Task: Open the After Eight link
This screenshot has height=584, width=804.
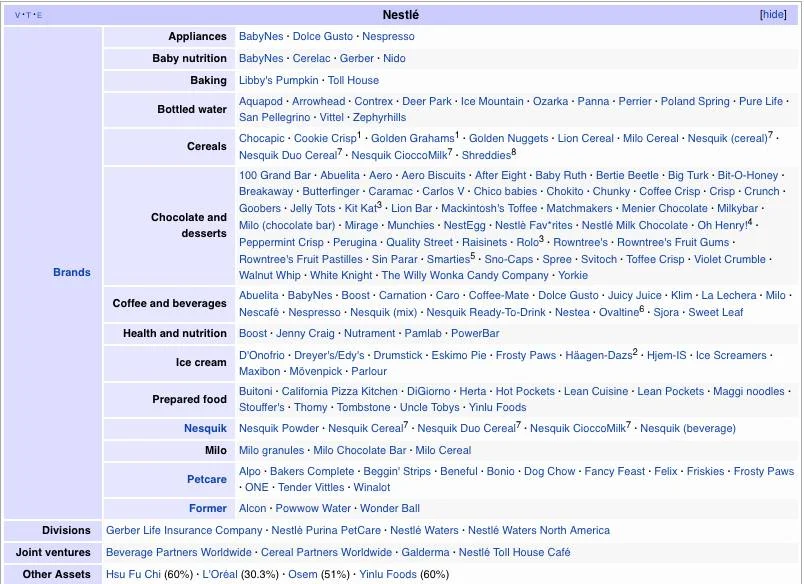Action: [500, 175]
